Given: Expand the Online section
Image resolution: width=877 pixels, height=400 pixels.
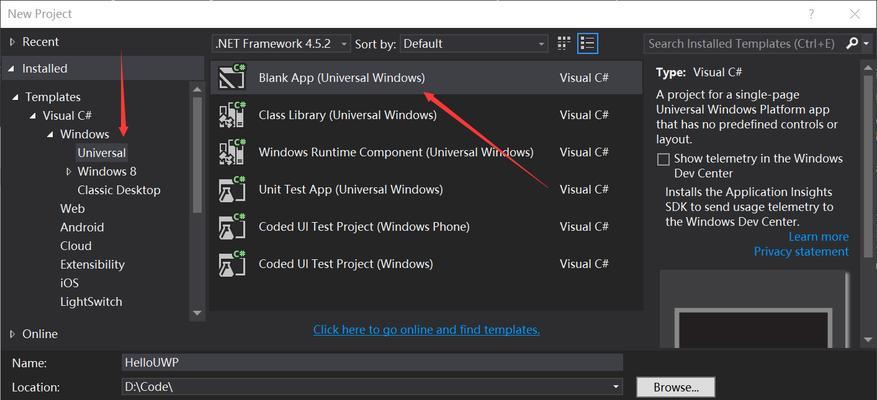Looking at the screenshot, I should pyautogui.click(x=13, y=334).
